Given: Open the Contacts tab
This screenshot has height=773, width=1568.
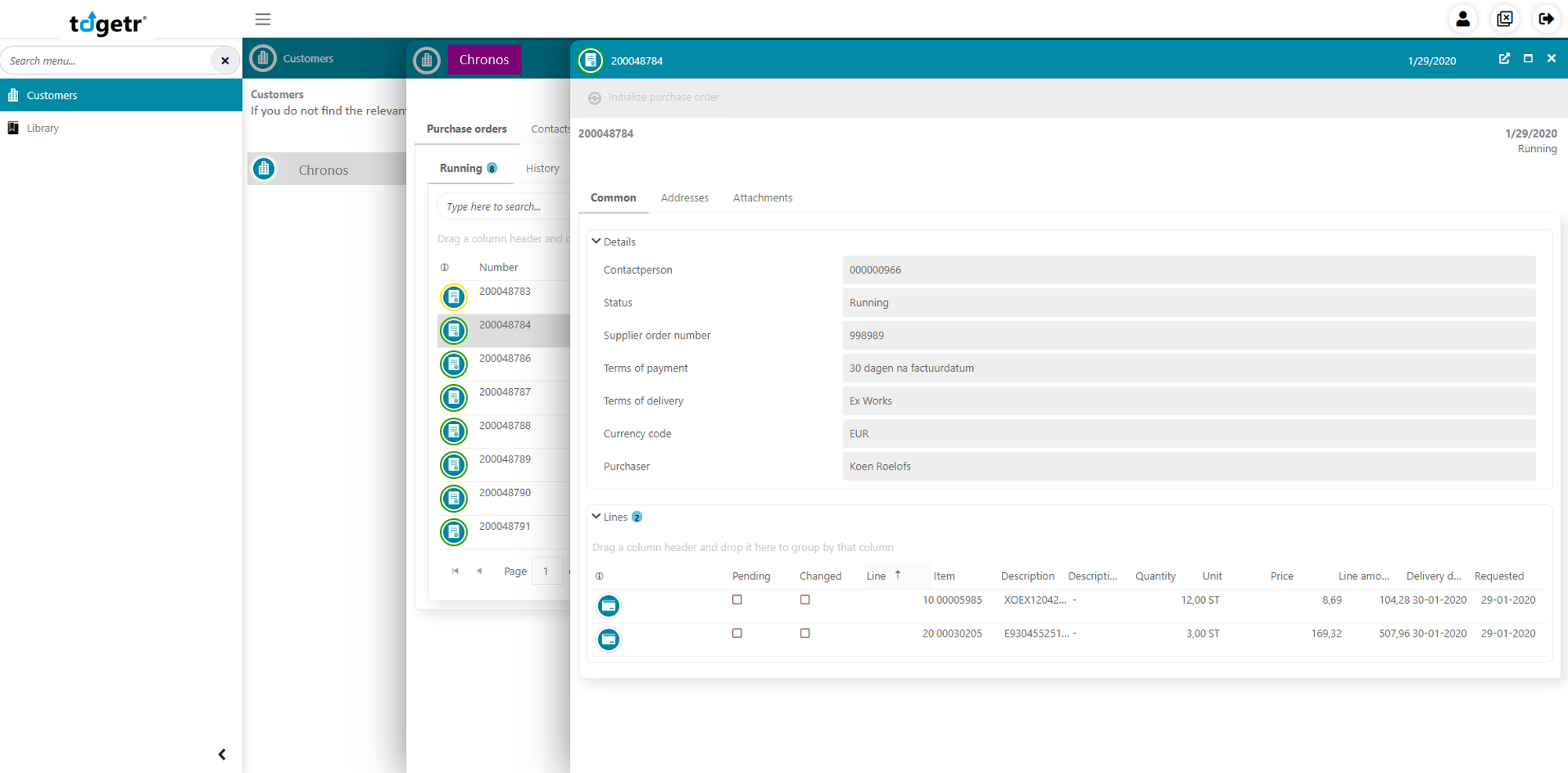Looking at the screenshot, I should [550, 129].
